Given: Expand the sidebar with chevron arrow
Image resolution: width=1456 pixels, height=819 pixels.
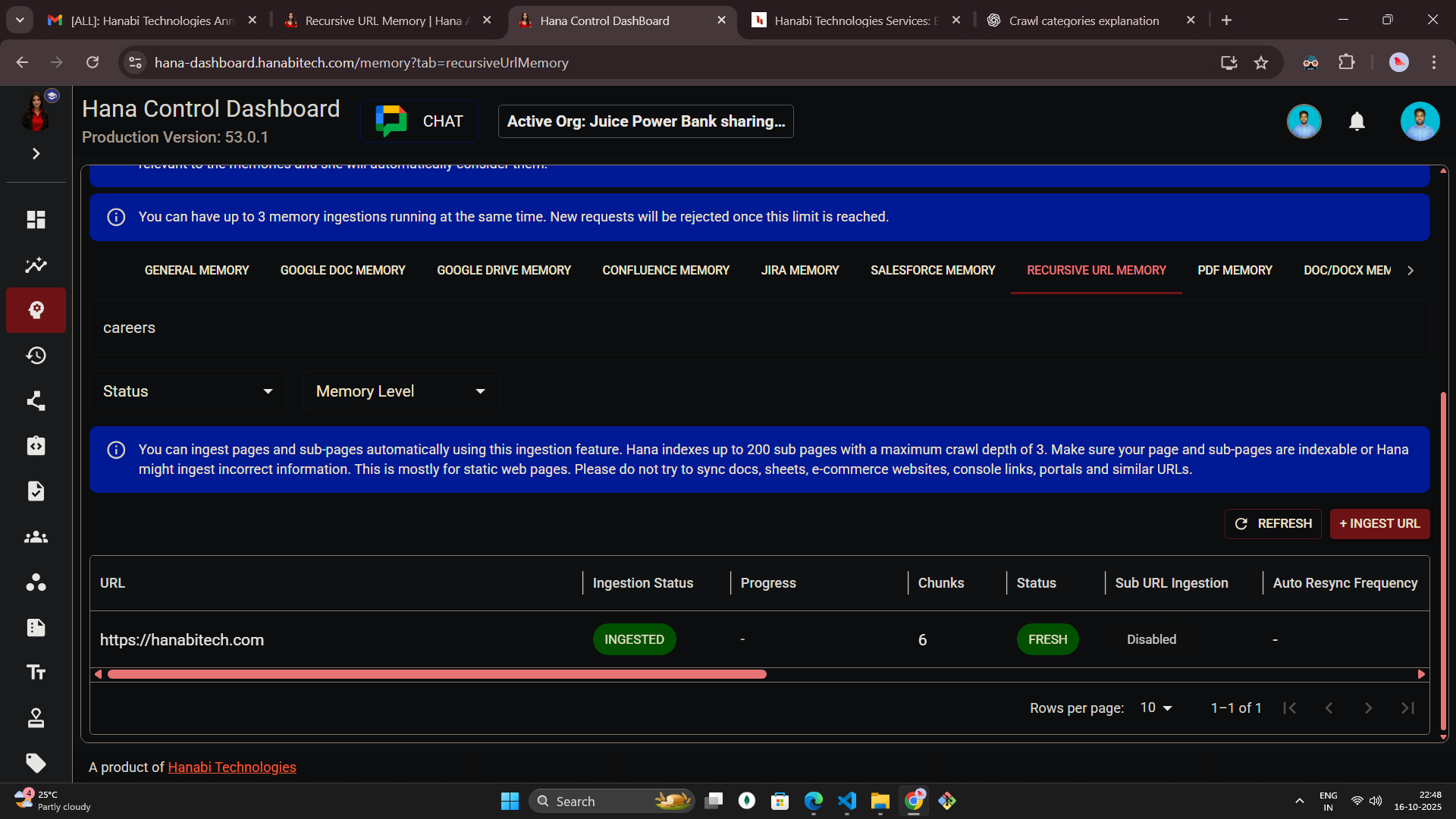Looking at the screenshot, I should (x=36, y=154).
